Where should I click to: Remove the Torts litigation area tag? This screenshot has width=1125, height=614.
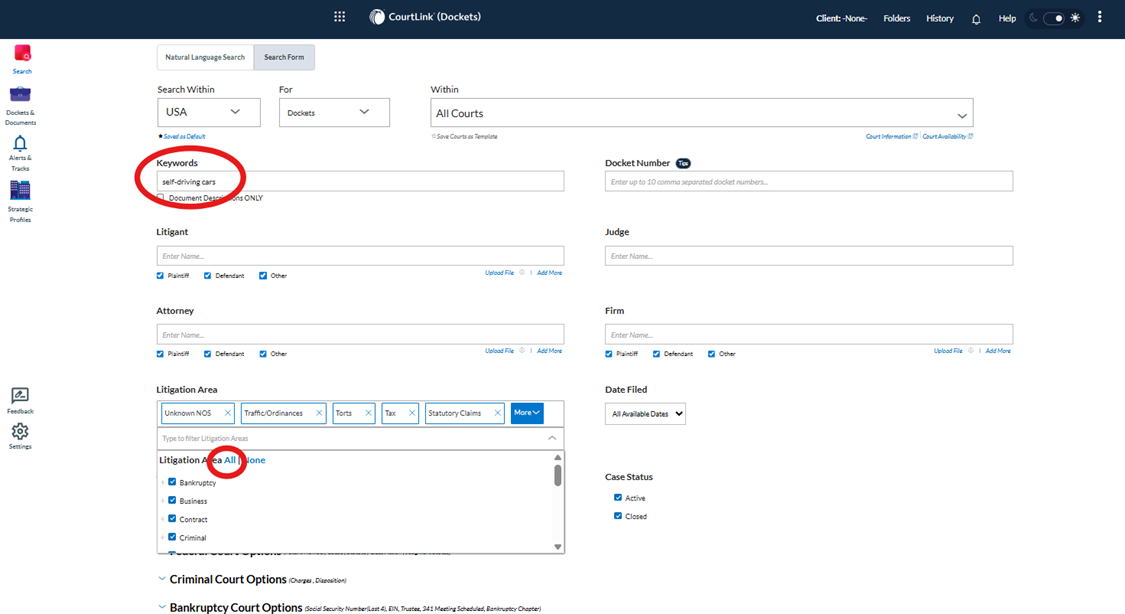(368, 413)
